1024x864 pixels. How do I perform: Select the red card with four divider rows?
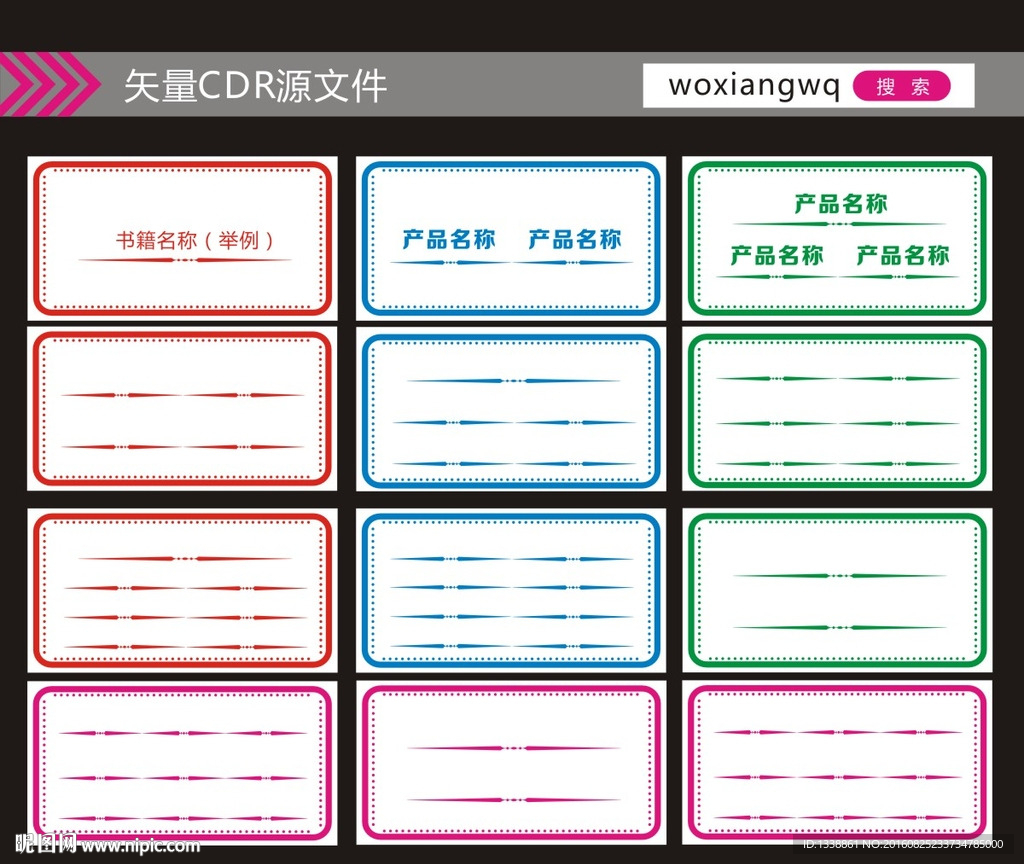182,590
